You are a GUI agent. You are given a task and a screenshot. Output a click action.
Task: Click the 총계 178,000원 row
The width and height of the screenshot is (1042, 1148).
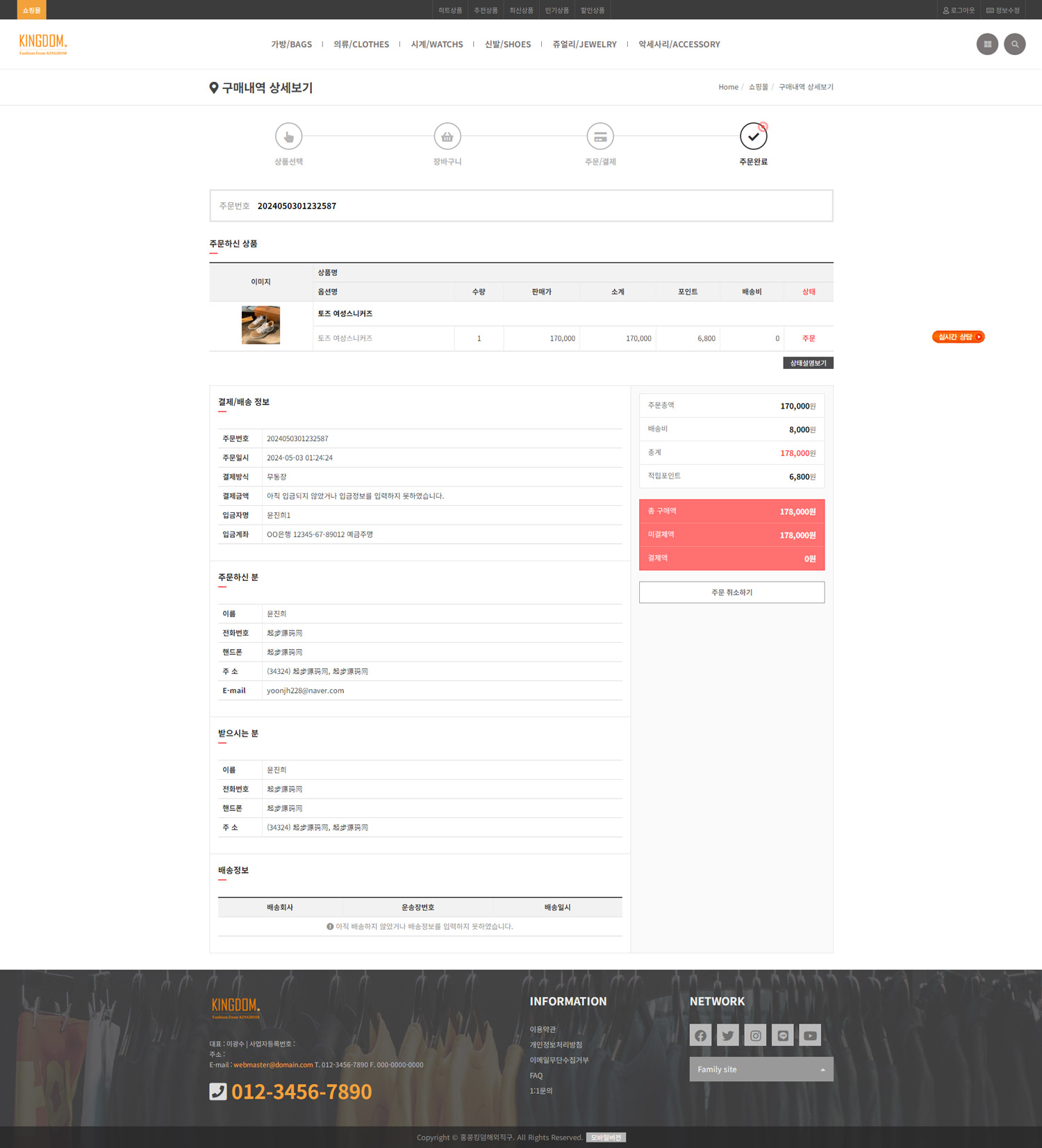pyautogui.click(x=731, y=453)
